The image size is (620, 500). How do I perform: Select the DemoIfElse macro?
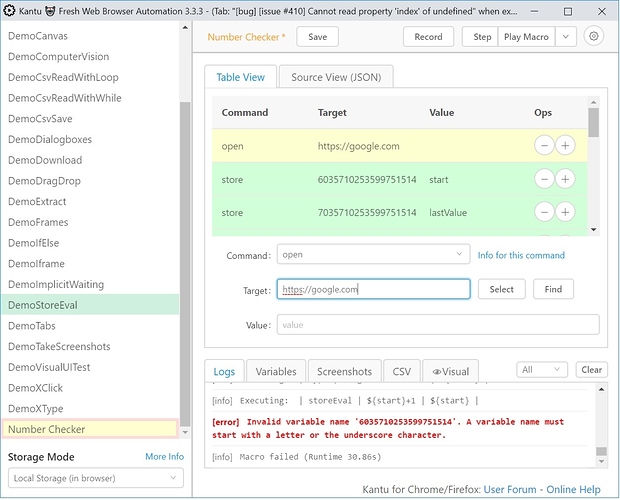click(91, 243)
